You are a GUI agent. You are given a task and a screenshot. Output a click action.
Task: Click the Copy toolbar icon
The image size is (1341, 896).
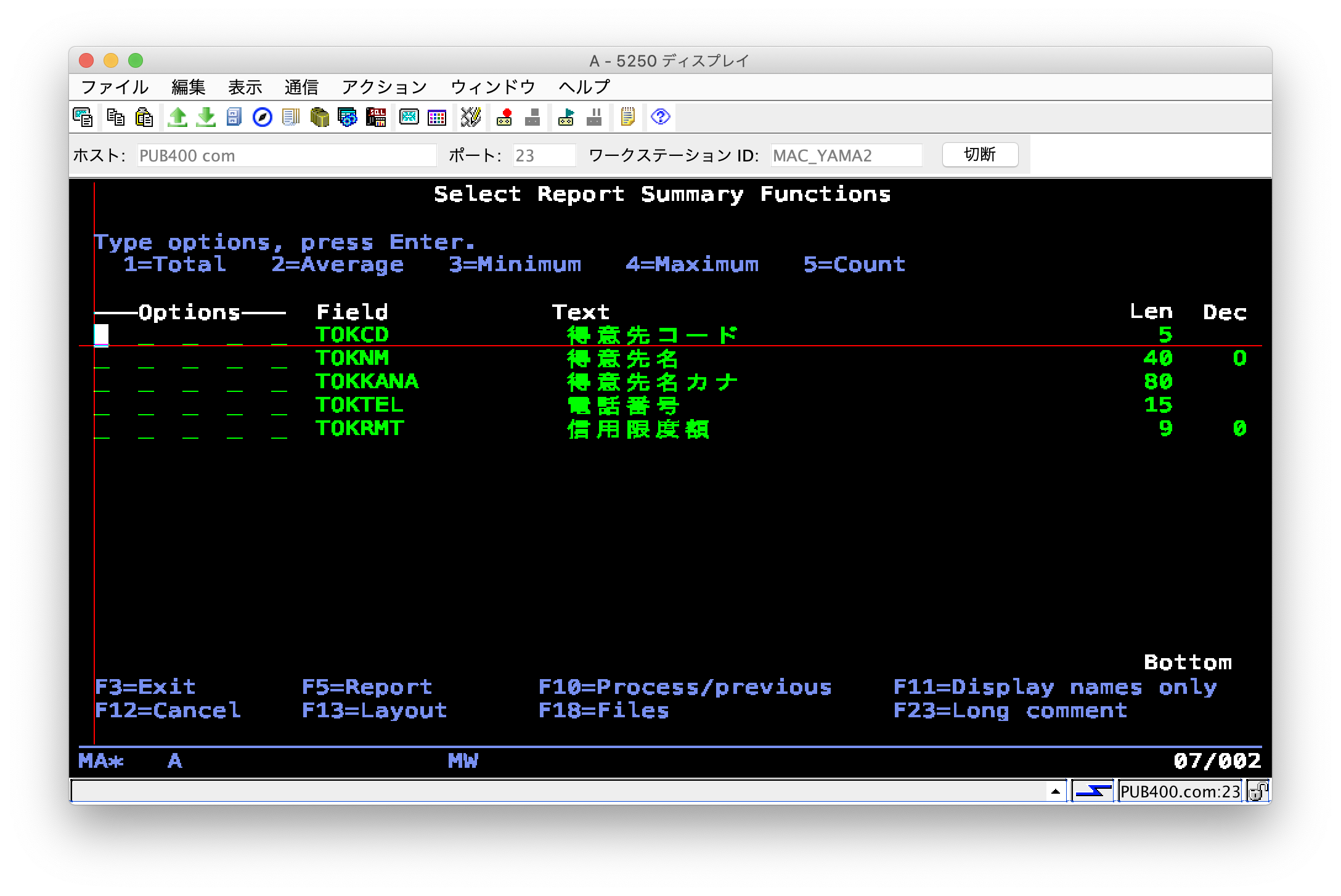tap(115, 116)
